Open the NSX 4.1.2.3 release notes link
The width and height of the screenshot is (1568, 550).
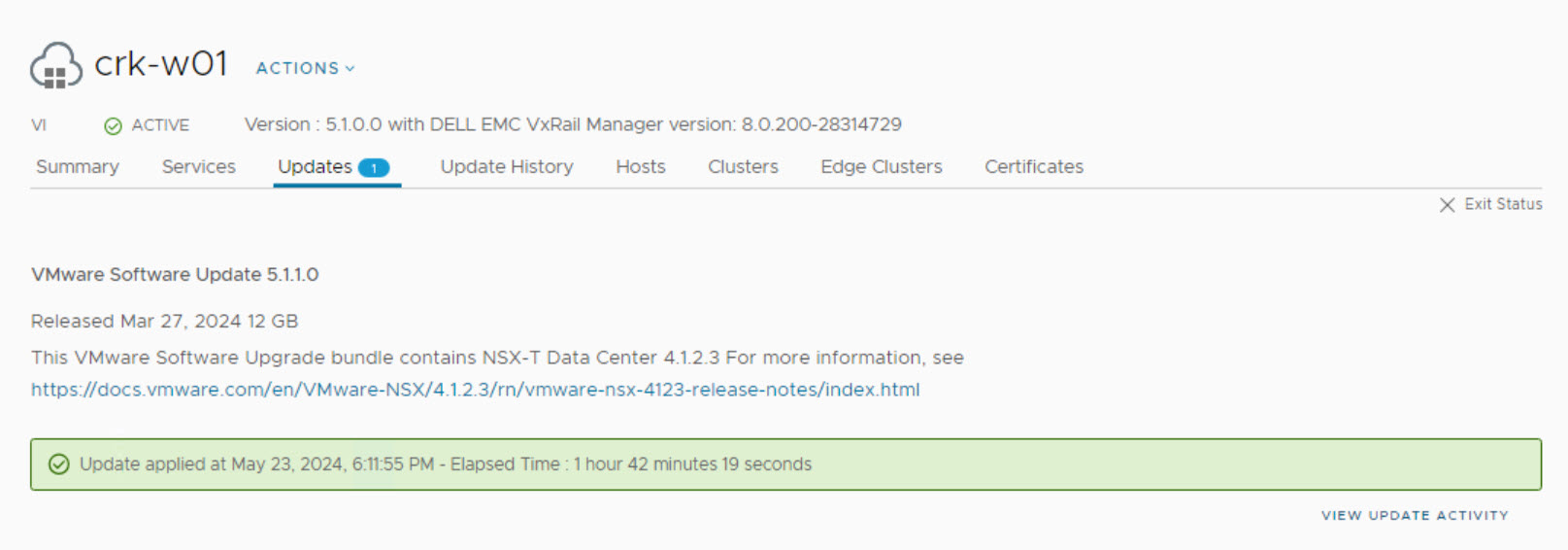(x=475, y=390)
